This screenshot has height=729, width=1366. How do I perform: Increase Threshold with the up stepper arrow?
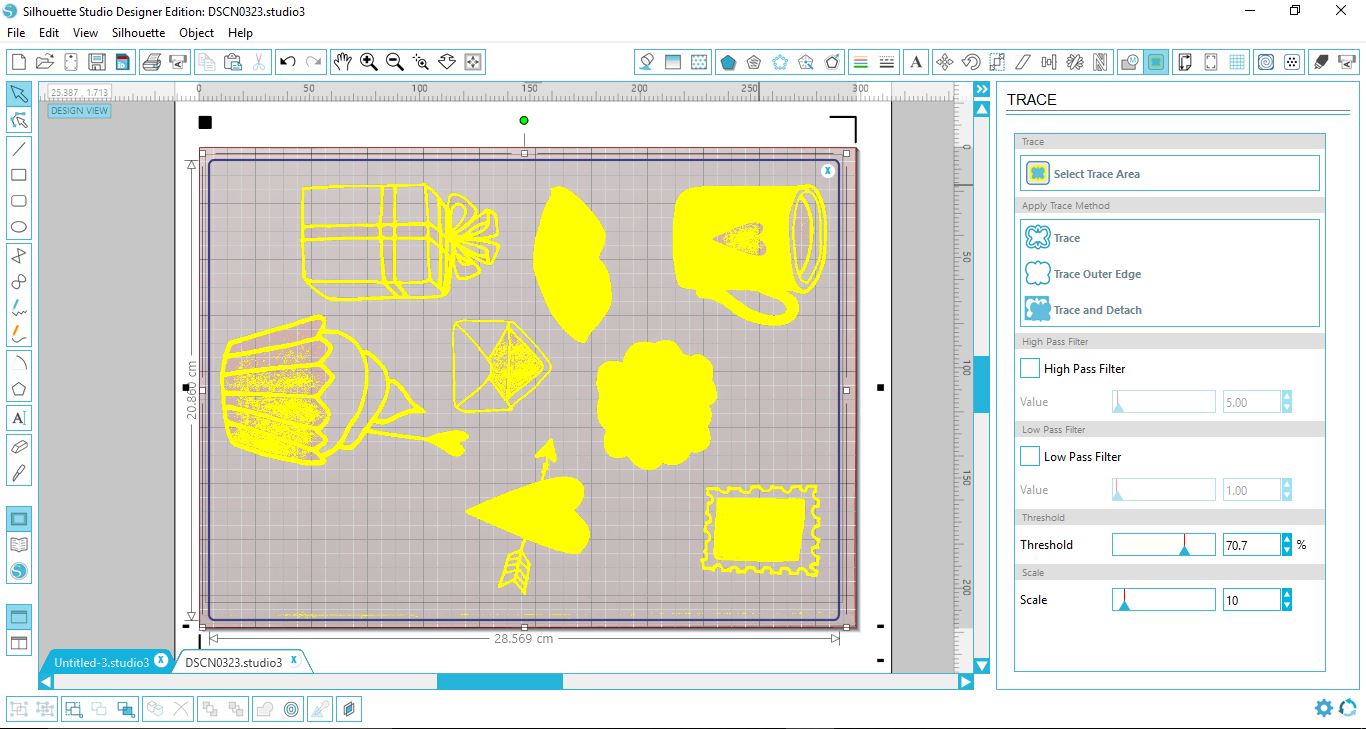[x=1286, y=539]
